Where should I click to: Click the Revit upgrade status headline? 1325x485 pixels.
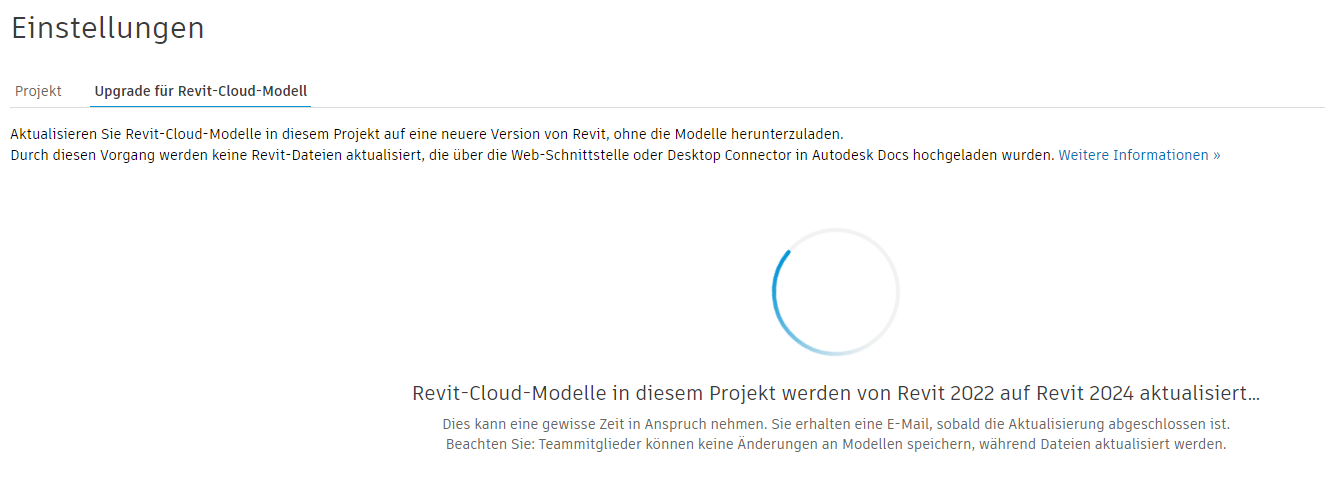tap(835, 393)
